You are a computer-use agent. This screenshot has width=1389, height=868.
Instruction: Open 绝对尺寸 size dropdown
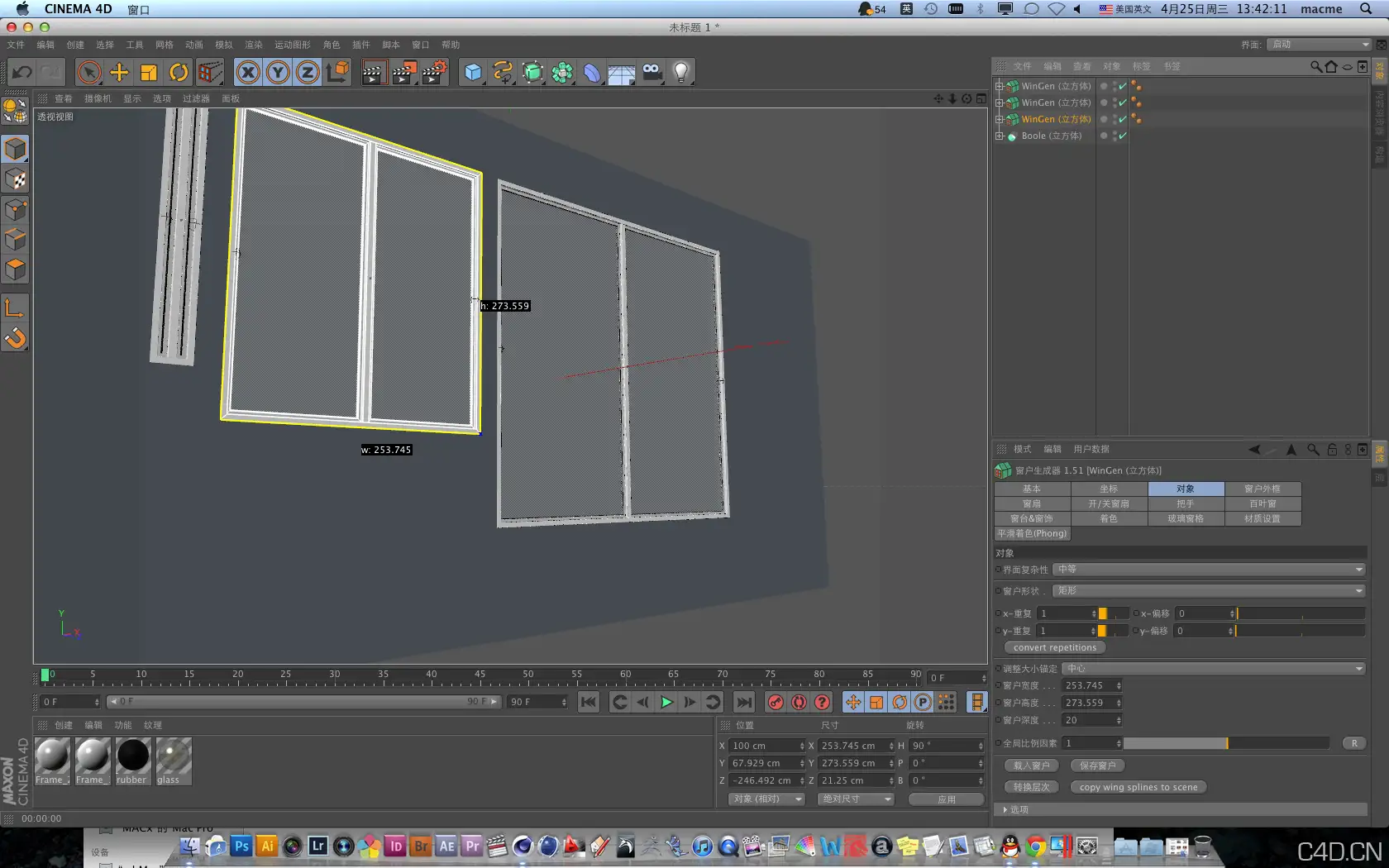(x=856, y=799)
